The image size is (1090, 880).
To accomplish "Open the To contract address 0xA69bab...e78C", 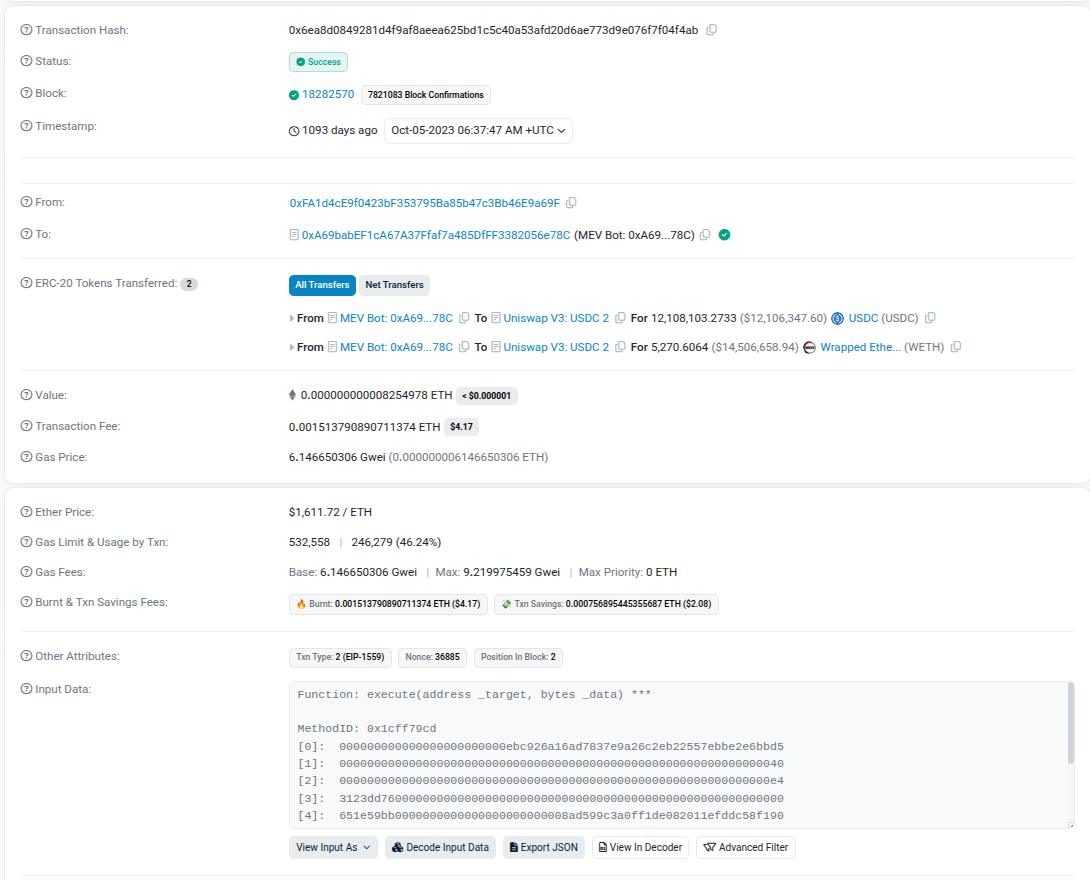I will 436,235.
